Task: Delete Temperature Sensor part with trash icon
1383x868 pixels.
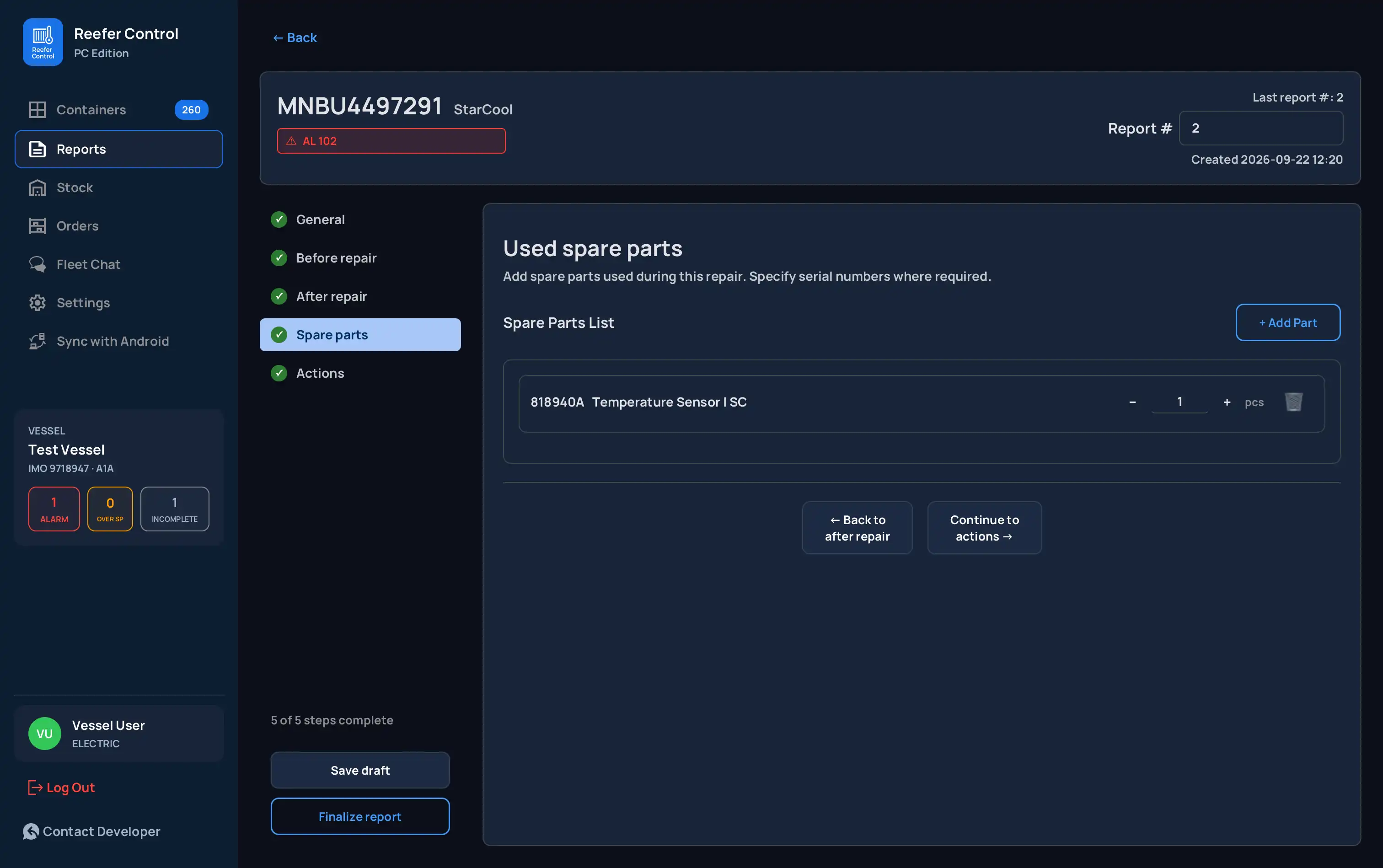Action: pos(1293,402)
